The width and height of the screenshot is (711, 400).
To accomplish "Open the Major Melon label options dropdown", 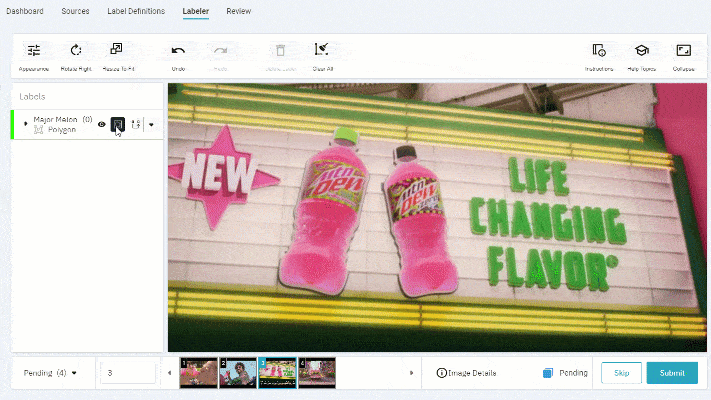I will pos(152,124).
